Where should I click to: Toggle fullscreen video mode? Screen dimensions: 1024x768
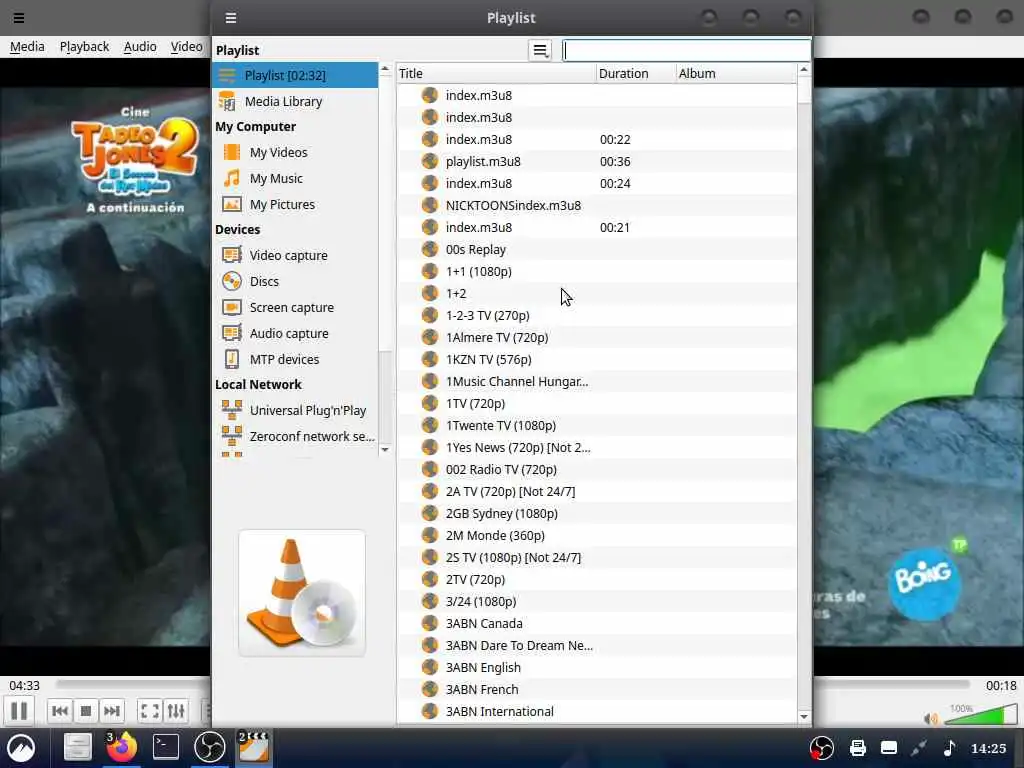pos(150,711)
